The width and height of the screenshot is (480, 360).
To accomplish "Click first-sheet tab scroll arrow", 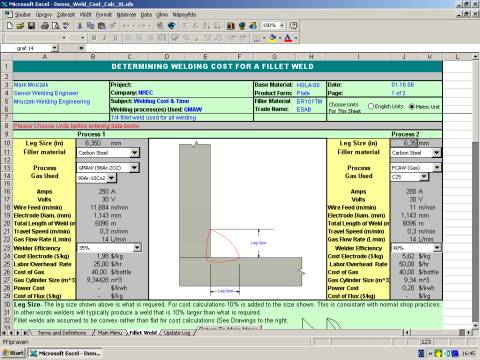I will 4,333.
